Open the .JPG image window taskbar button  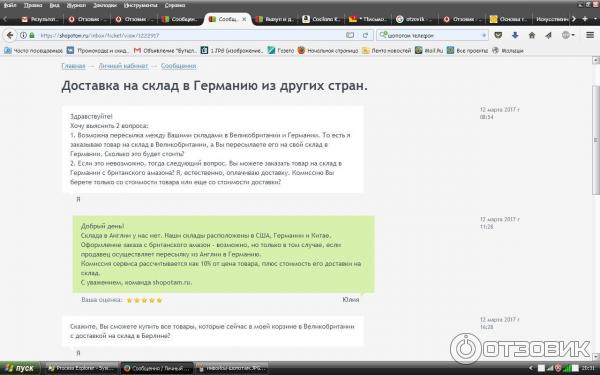[x=231, y=368]
